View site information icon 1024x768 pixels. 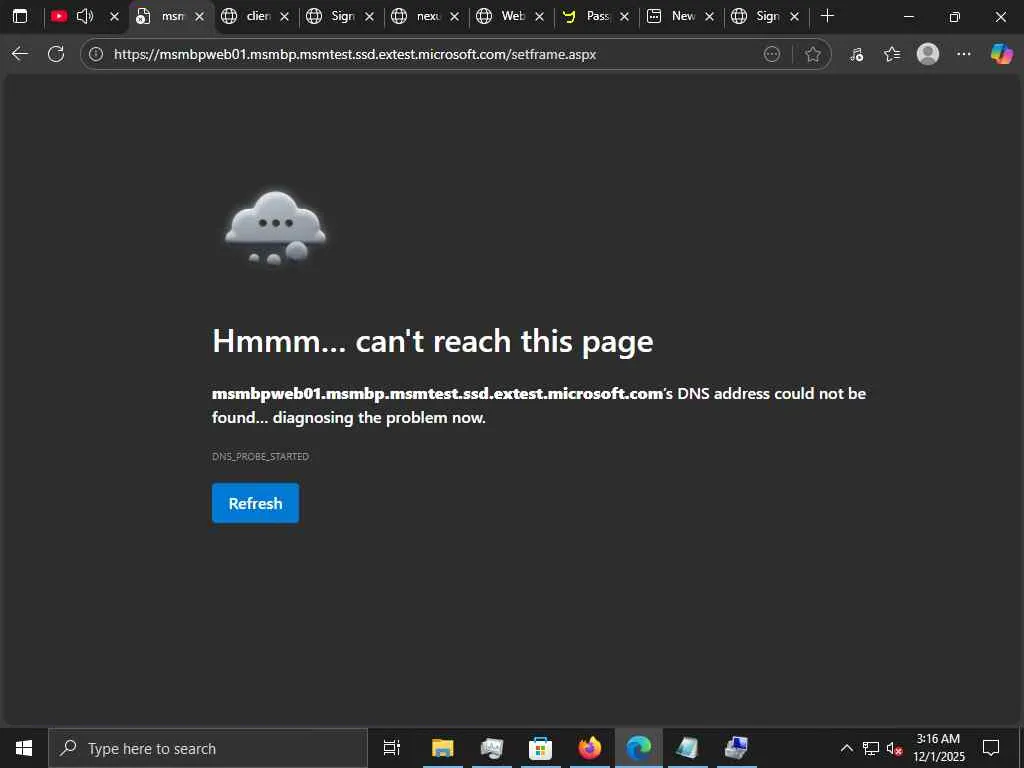click(96, 54)
